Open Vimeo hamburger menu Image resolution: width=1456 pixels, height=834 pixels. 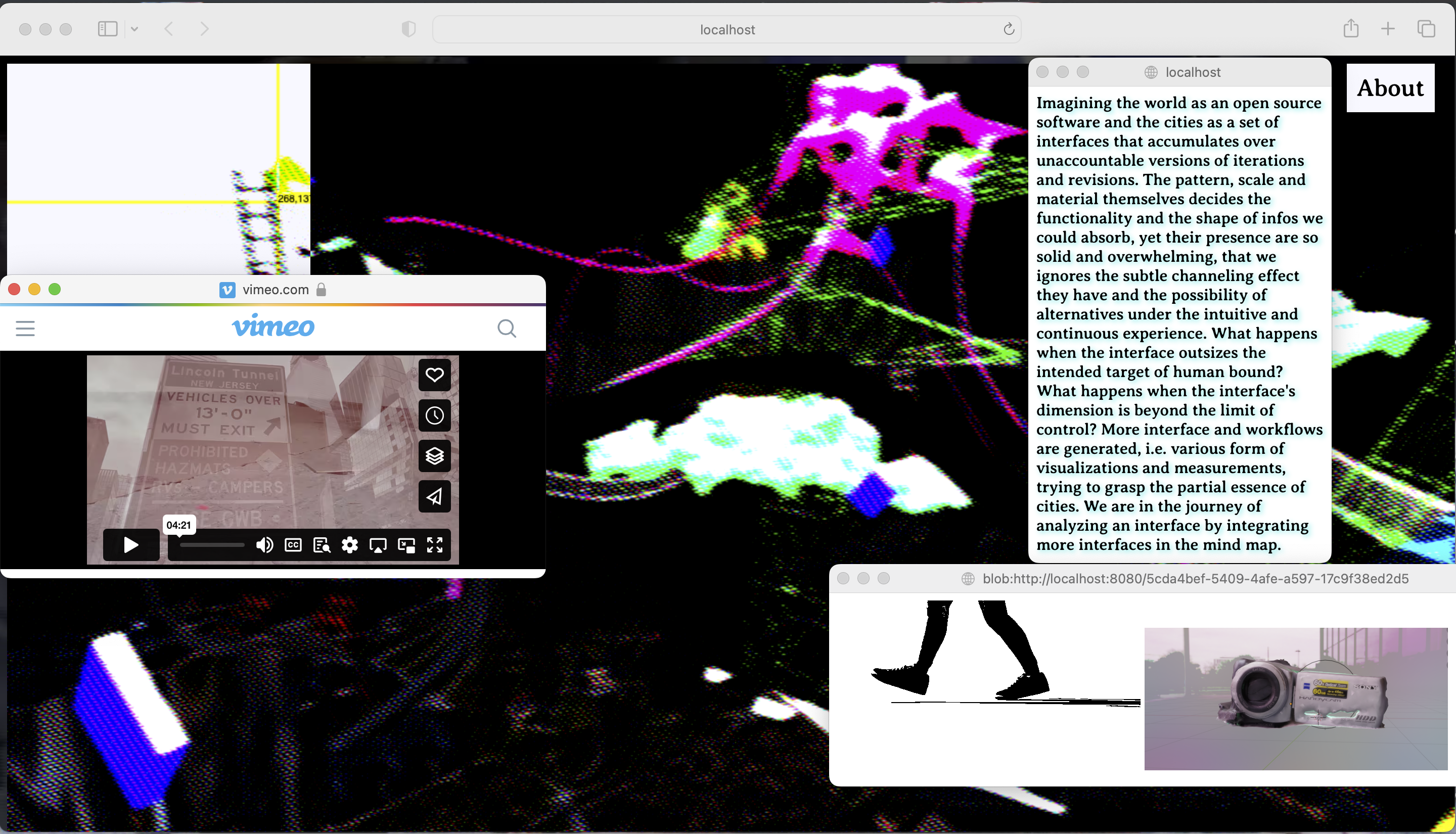point(25,328)
